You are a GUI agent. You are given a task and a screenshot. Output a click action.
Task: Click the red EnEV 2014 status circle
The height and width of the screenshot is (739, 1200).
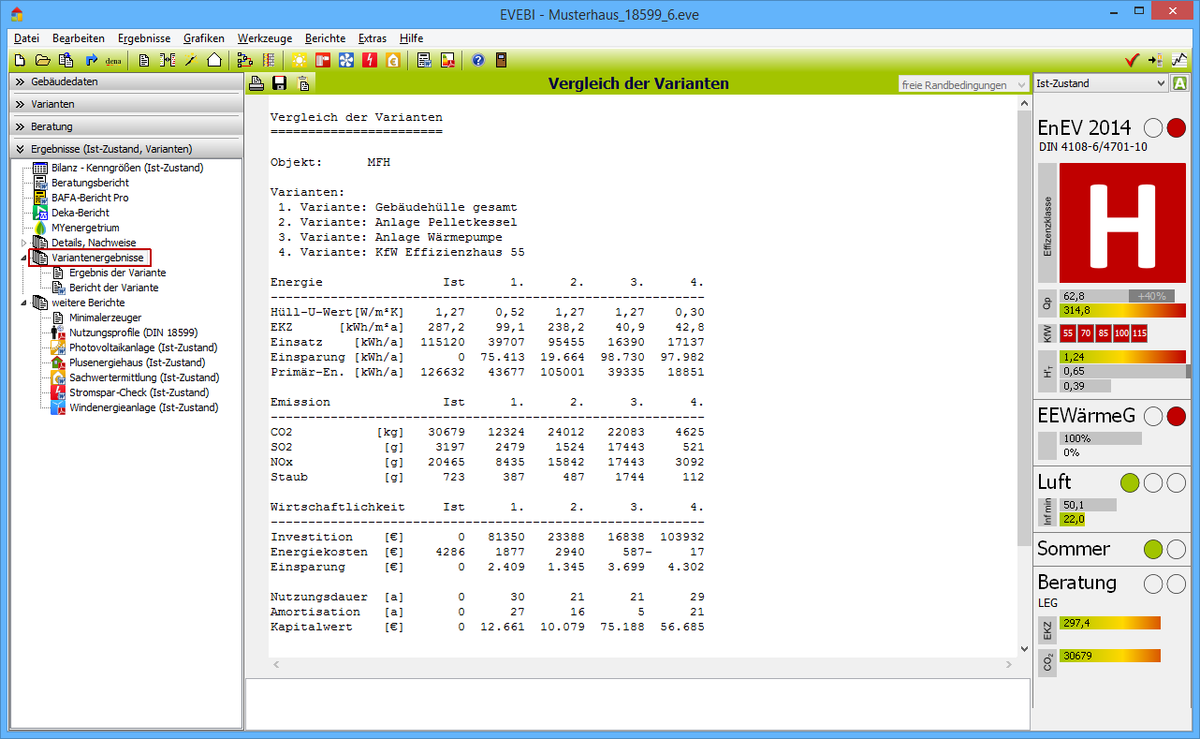(1176, 128)
